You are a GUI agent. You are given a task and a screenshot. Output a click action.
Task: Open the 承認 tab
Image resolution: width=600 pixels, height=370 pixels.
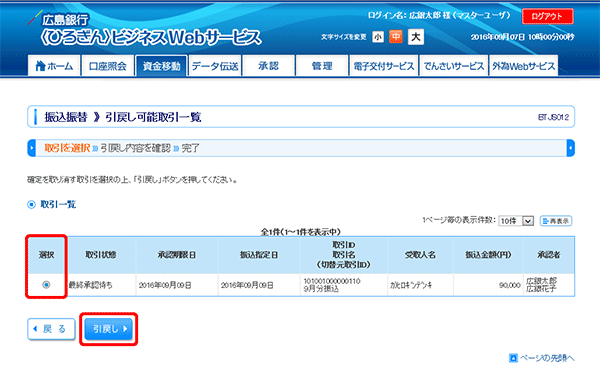269,66
